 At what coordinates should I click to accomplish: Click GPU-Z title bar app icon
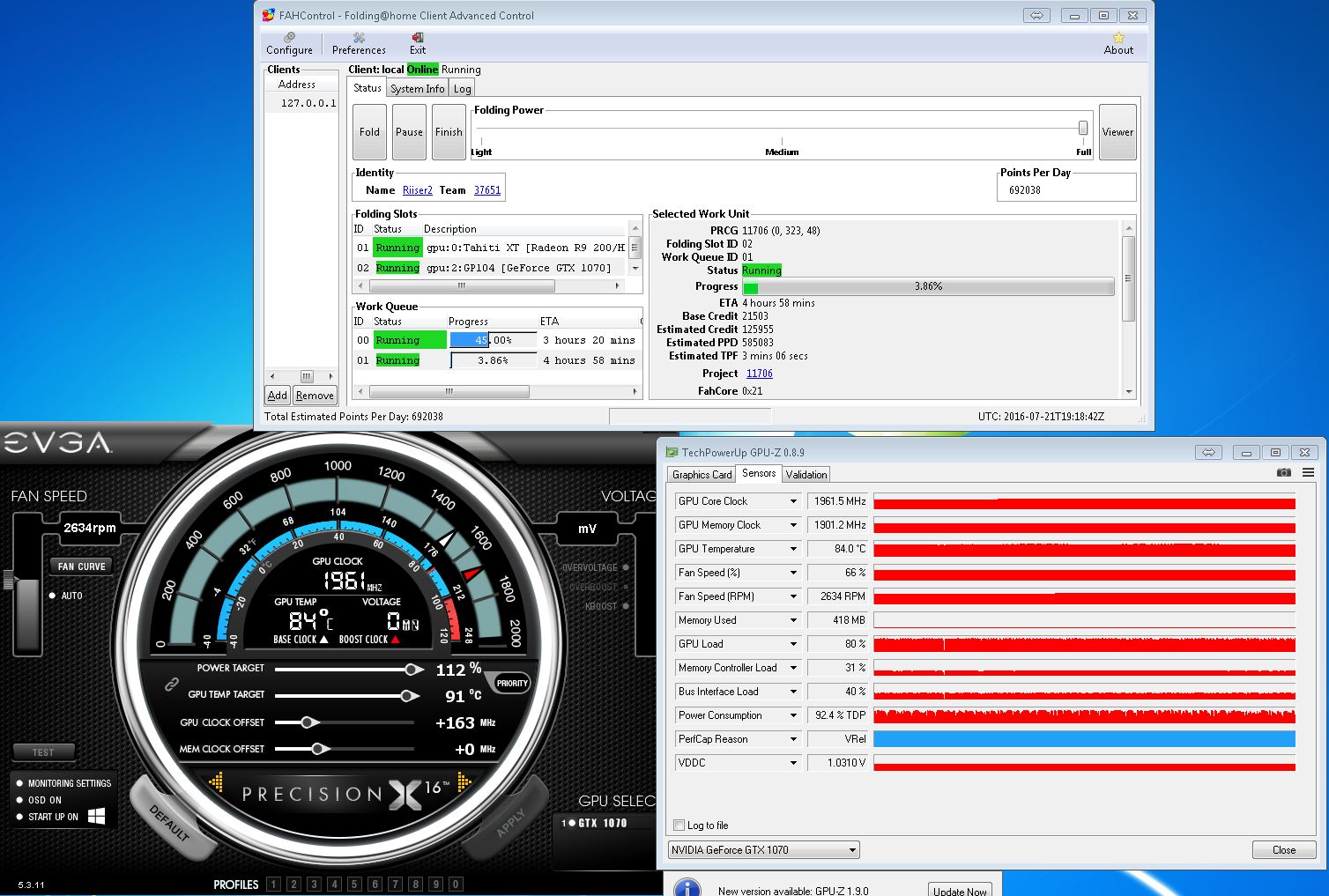tap(672, 452)
